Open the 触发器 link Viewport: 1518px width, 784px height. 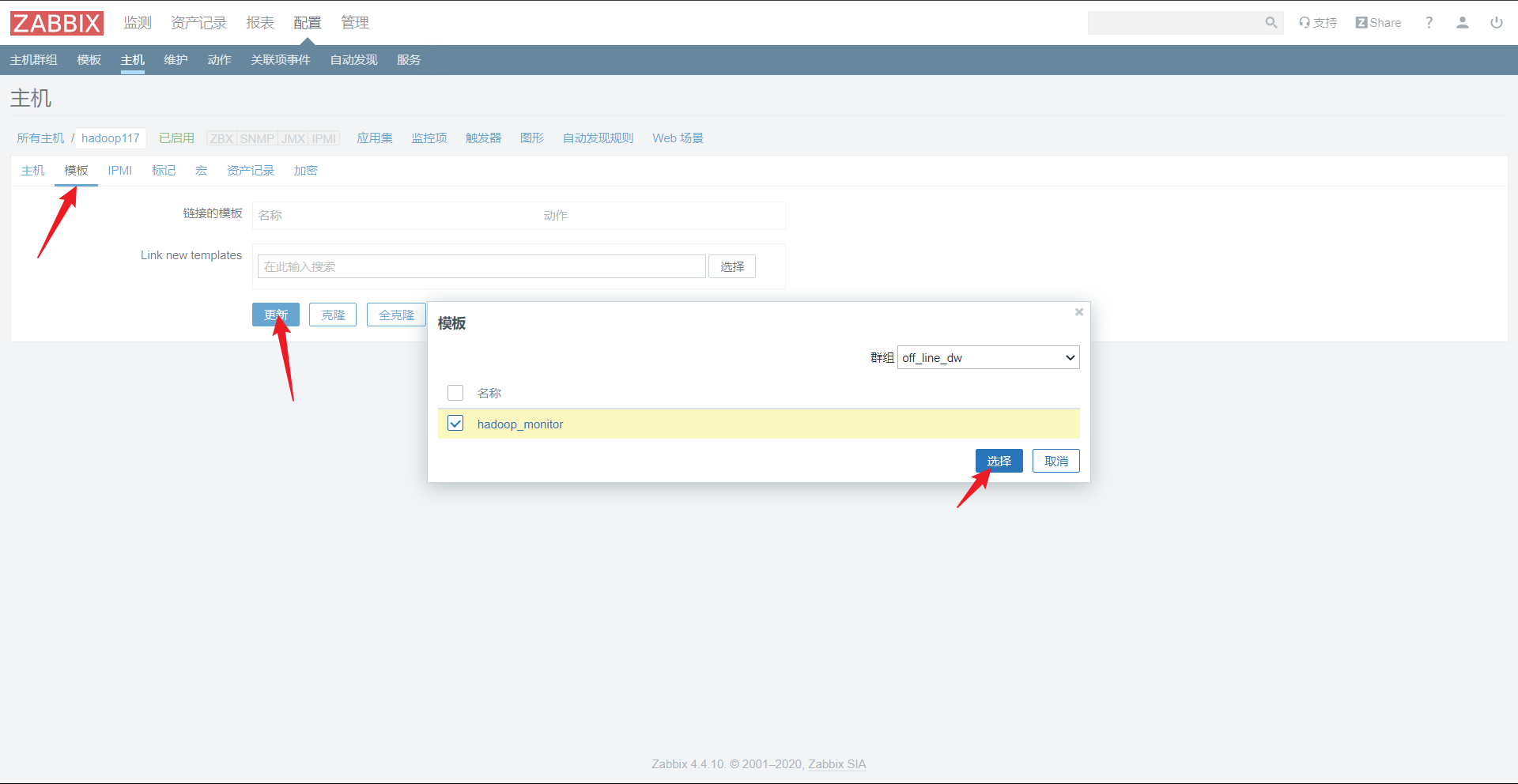[483, 138]
